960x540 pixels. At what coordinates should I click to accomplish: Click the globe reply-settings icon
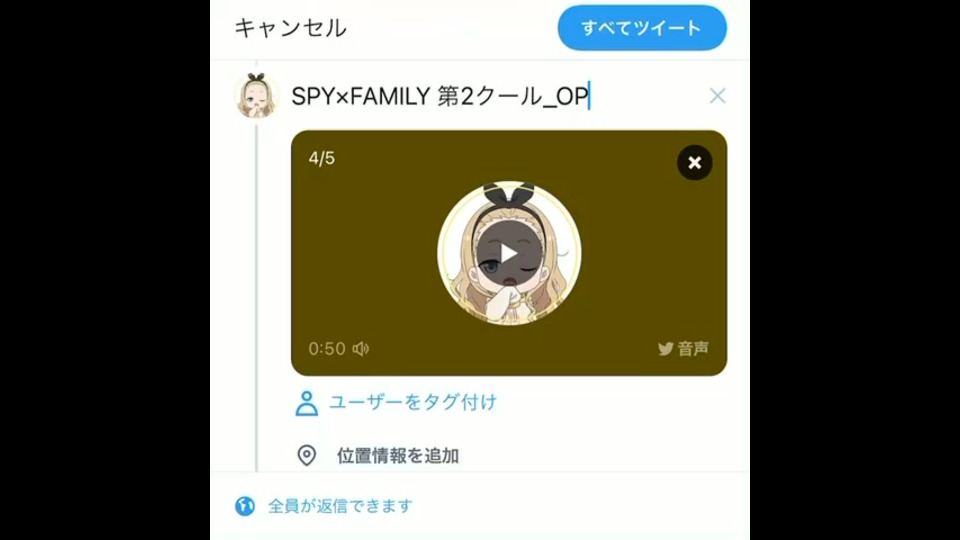click(245, 506)
